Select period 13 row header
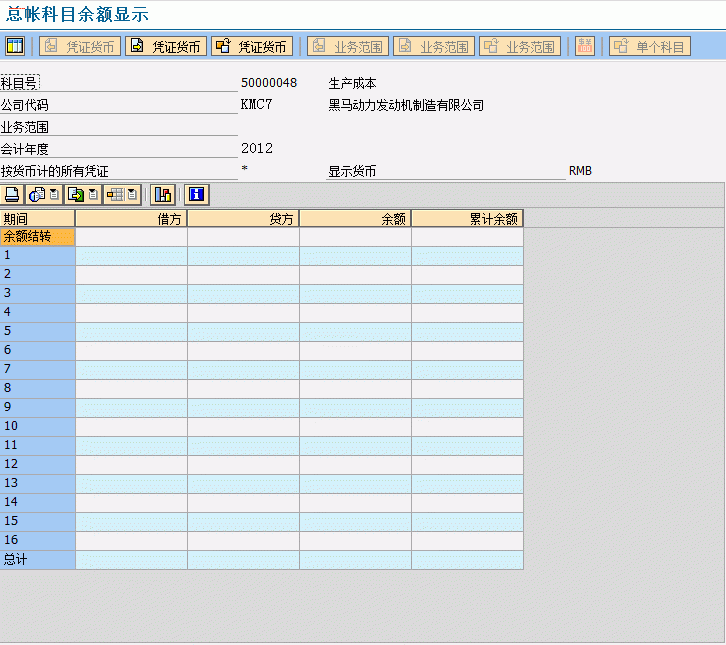The image size is (726, 645). click(37, 483)
